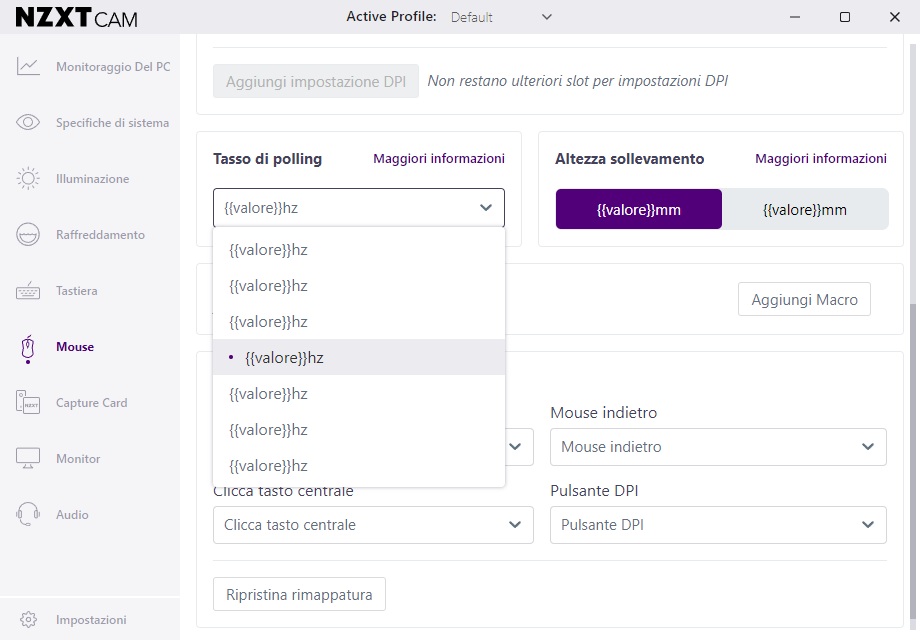Screen dimensions: 920x640
Task: Open the Monitoraggio Del PC chart icon
Action: tap(28, 66)
